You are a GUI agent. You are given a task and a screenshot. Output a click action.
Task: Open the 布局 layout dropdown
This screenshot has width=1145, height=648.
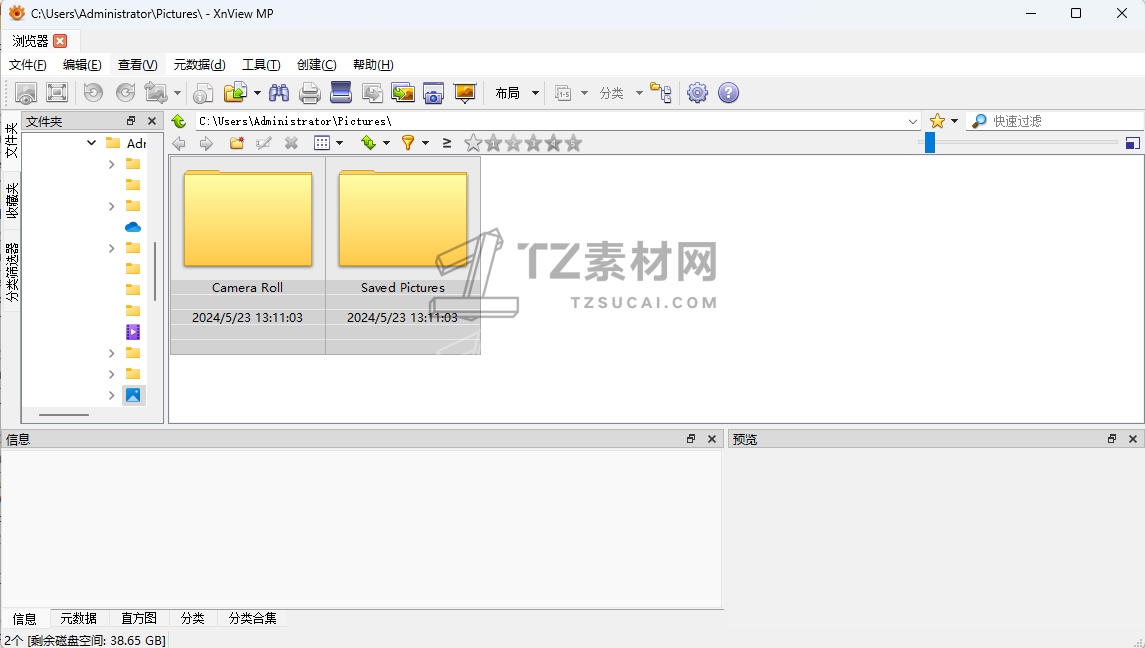point(517,93)
